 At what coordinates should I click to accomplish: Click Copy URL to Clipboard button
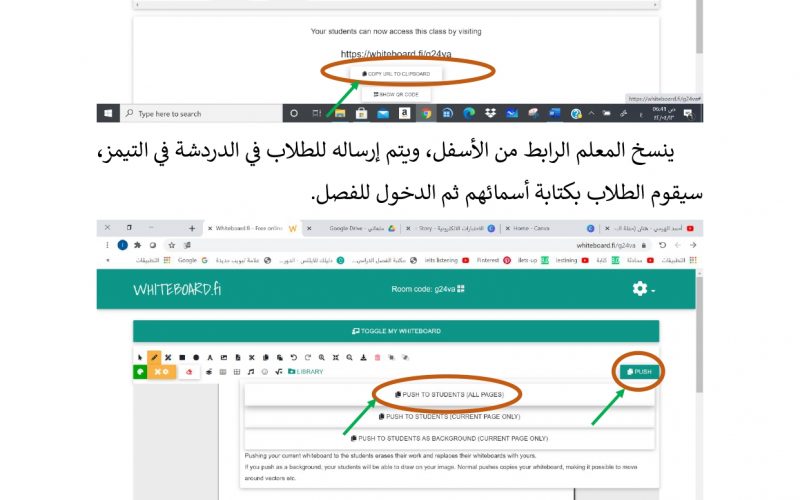point(396,74)
